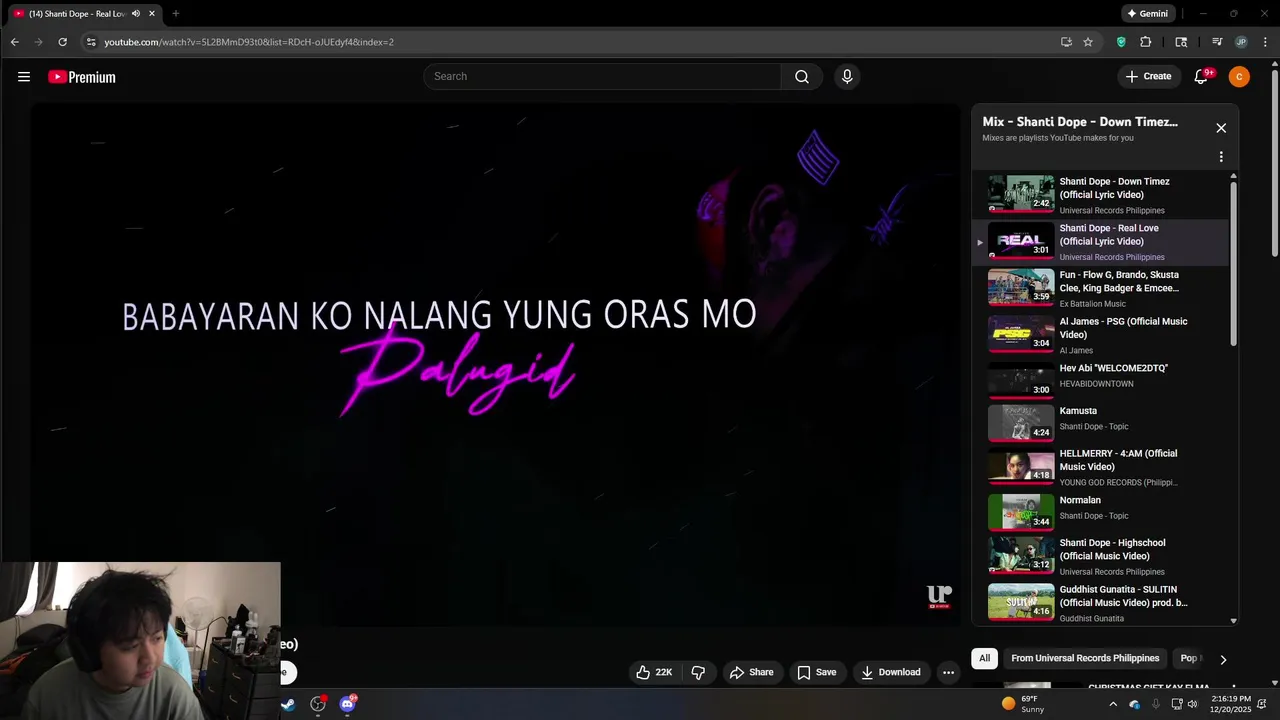Screen dimensions: 1280x720
Task: Save the video to a playlist
Action: click(817, 672)
